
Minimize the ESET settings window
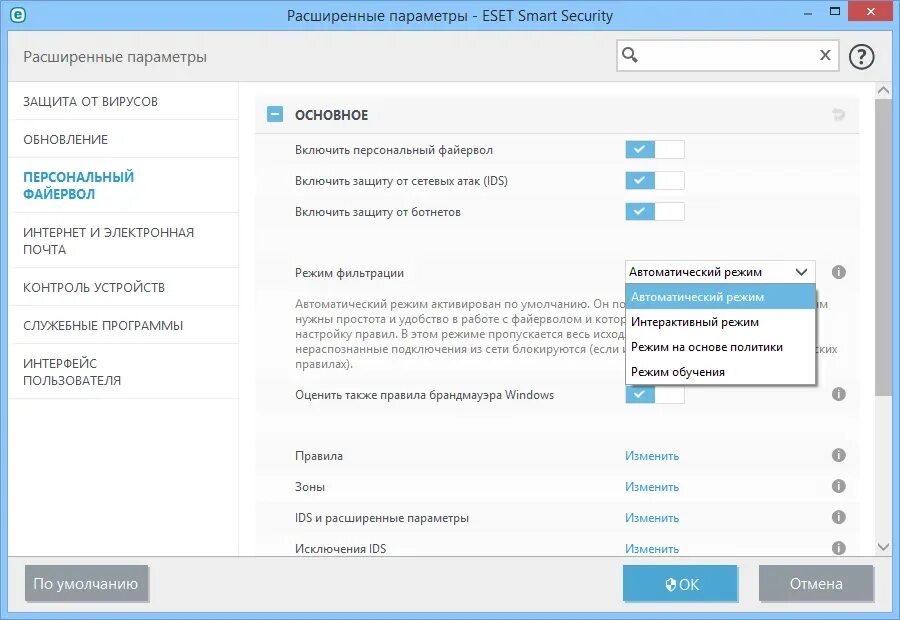pos(808,13)
